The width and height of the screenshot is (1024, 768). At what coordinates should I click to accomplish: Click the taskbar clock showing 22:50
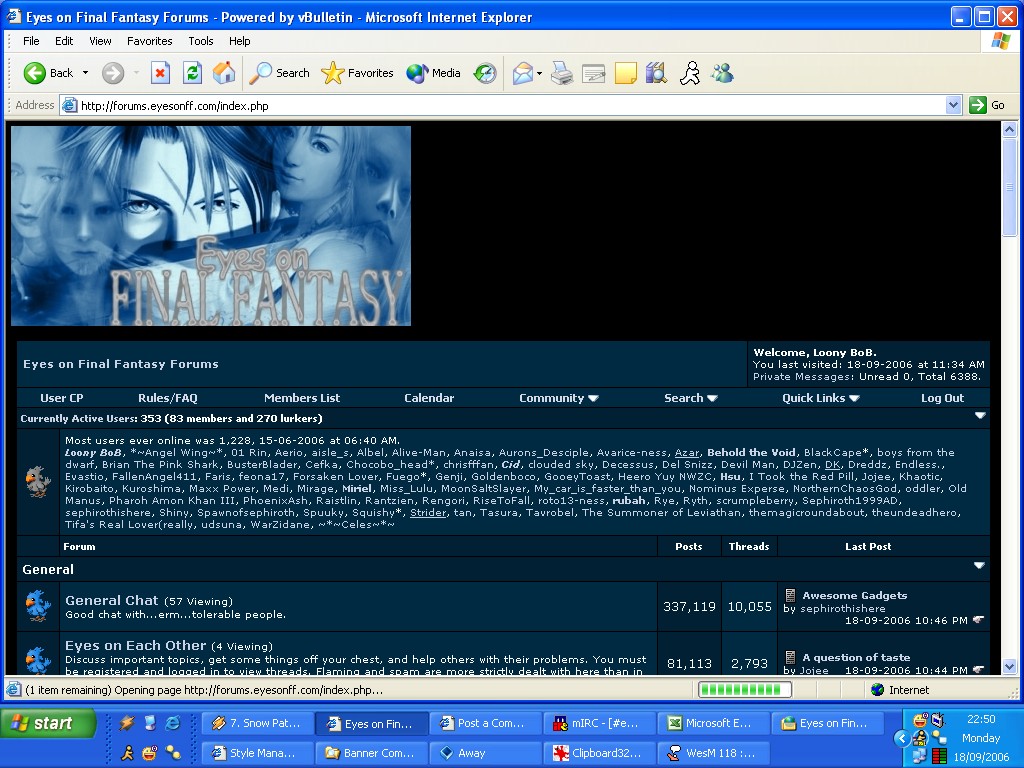click(981, 719)
